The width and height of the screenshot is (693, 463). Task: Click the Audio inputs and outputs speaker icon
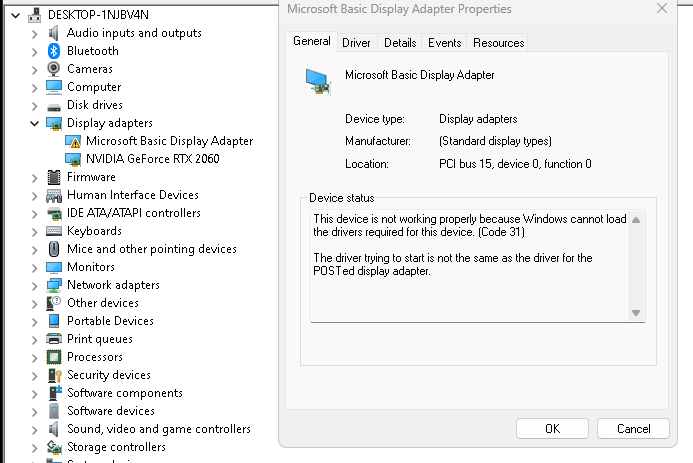[53, 33]
